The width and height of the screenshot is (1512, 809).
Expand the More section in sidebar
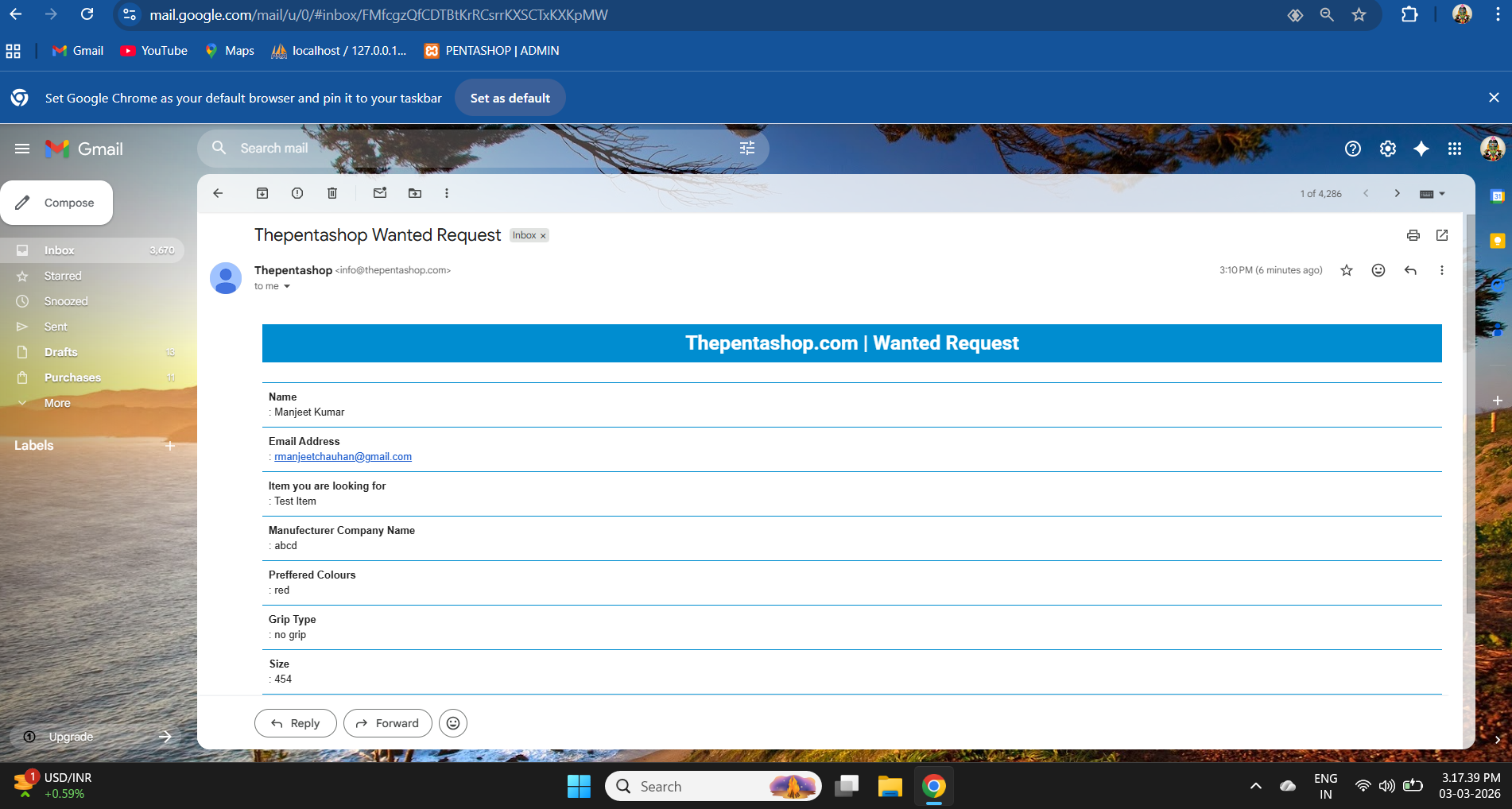57,403
